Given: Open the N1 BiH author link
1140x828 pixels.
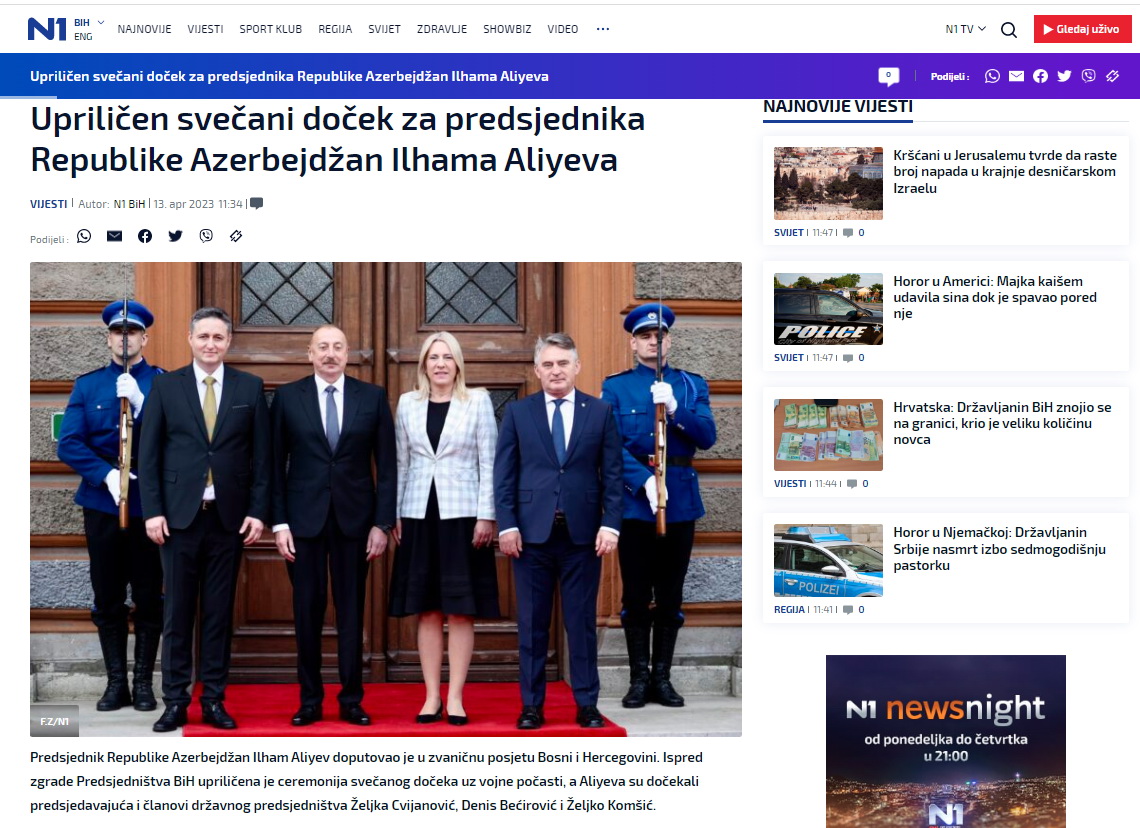Looking at the screenshot, I should pyautogui.click(x=129, y=204).
